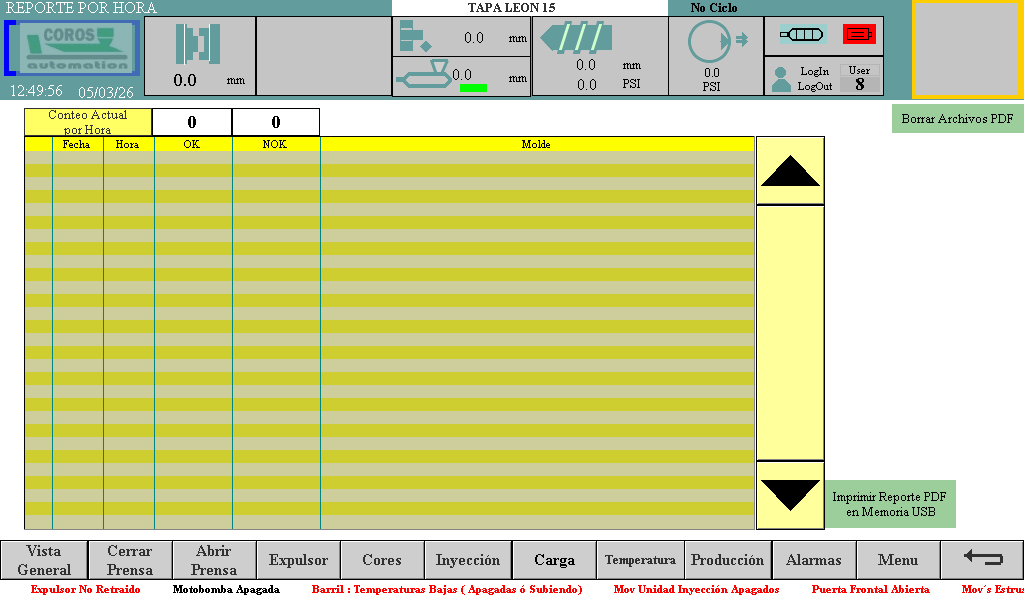Viewport: 1024px width, 600px height.
Task: Click the report scrollbar track
Action: tap(790, 332)
